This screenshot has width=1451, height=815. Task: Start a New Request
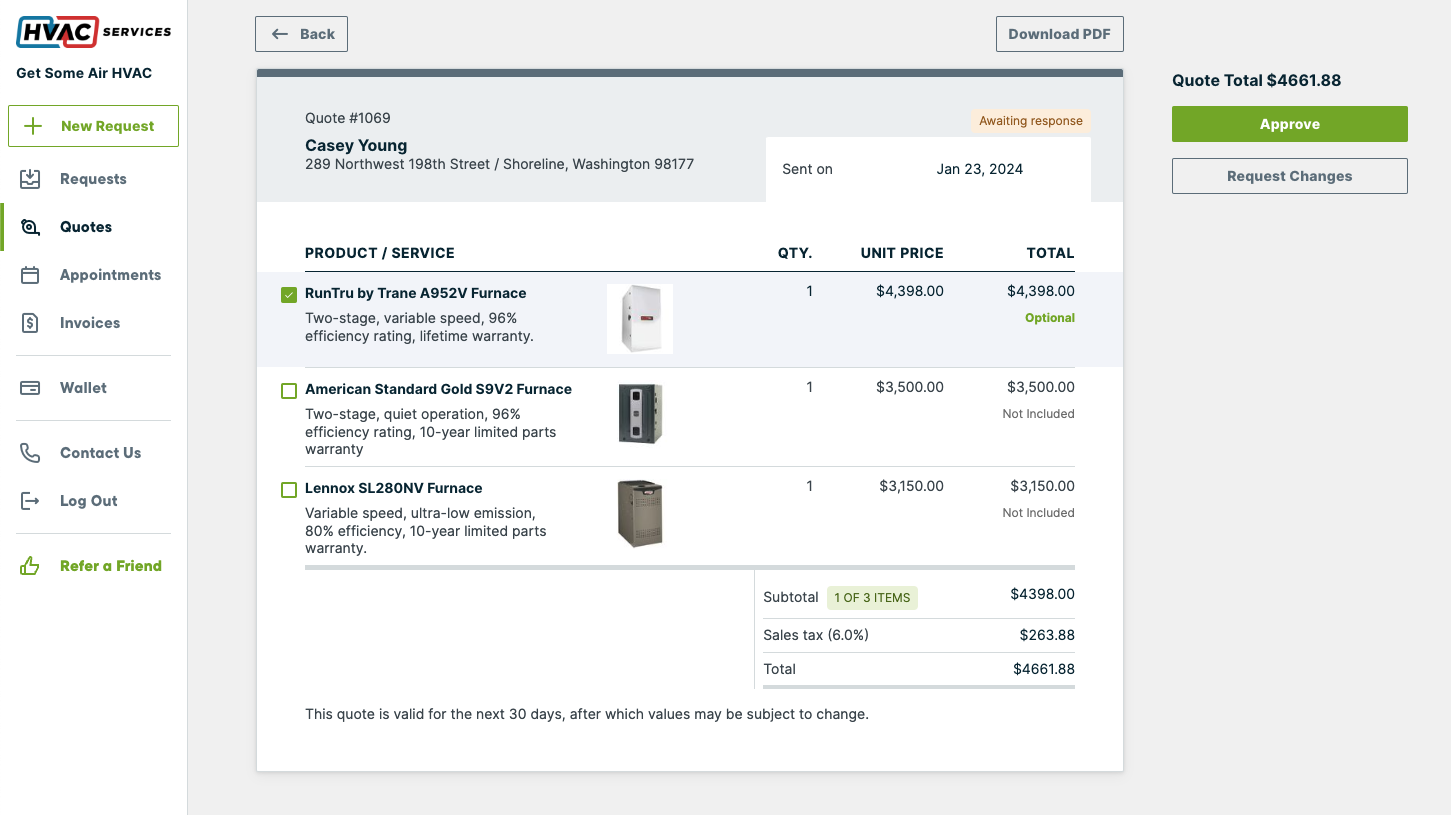point(93,126)
